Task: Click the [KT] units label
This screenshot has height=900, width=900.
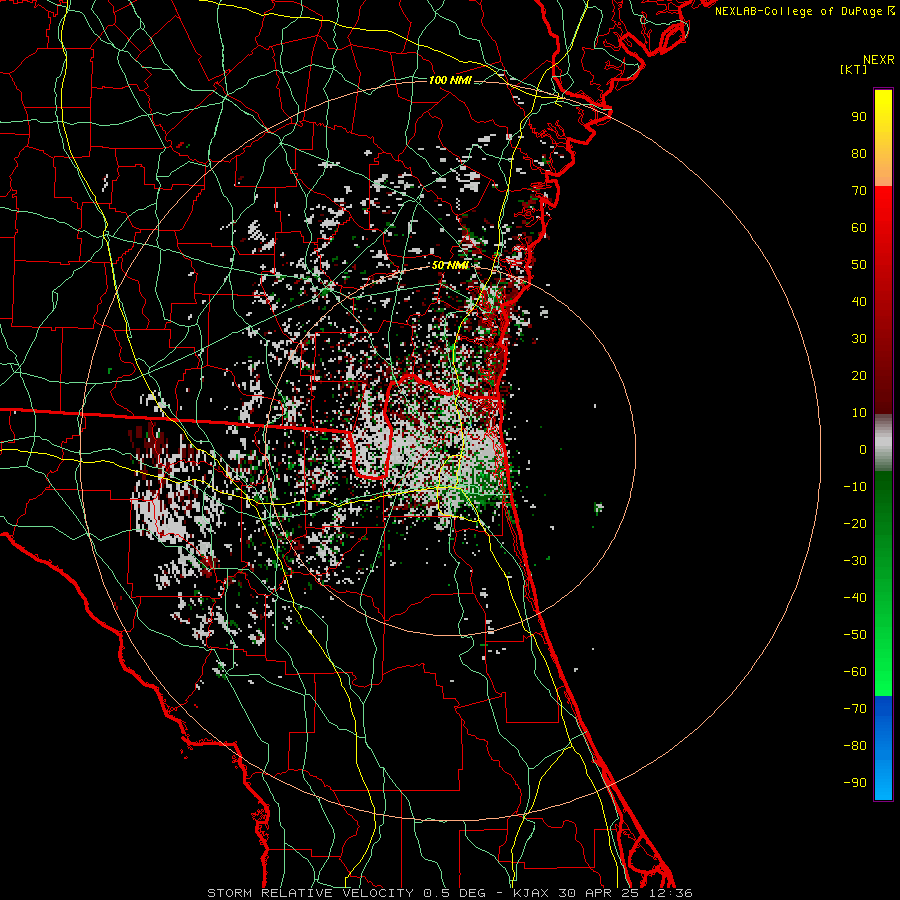Action: (x=854, y=69)
